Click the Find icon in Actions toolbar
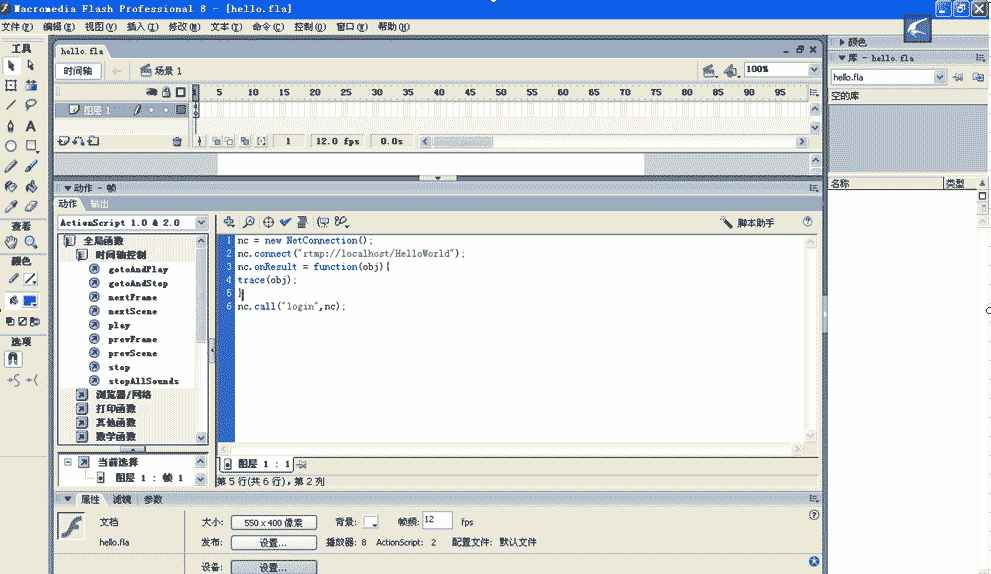Screen dimensions: 991x574 coord(249,222)
